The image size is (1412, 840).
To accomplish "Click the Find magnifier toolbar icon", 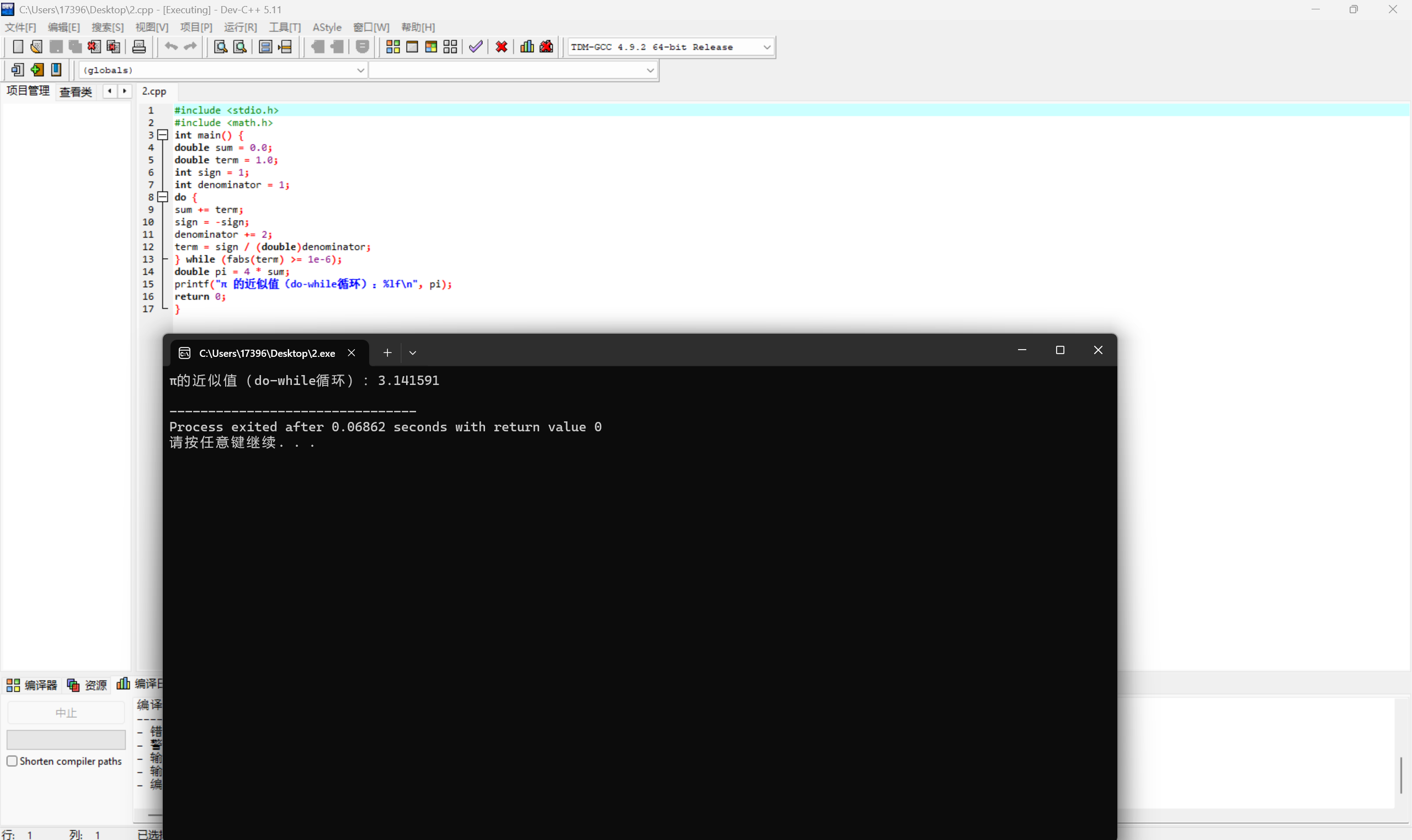I will [220, 47].
